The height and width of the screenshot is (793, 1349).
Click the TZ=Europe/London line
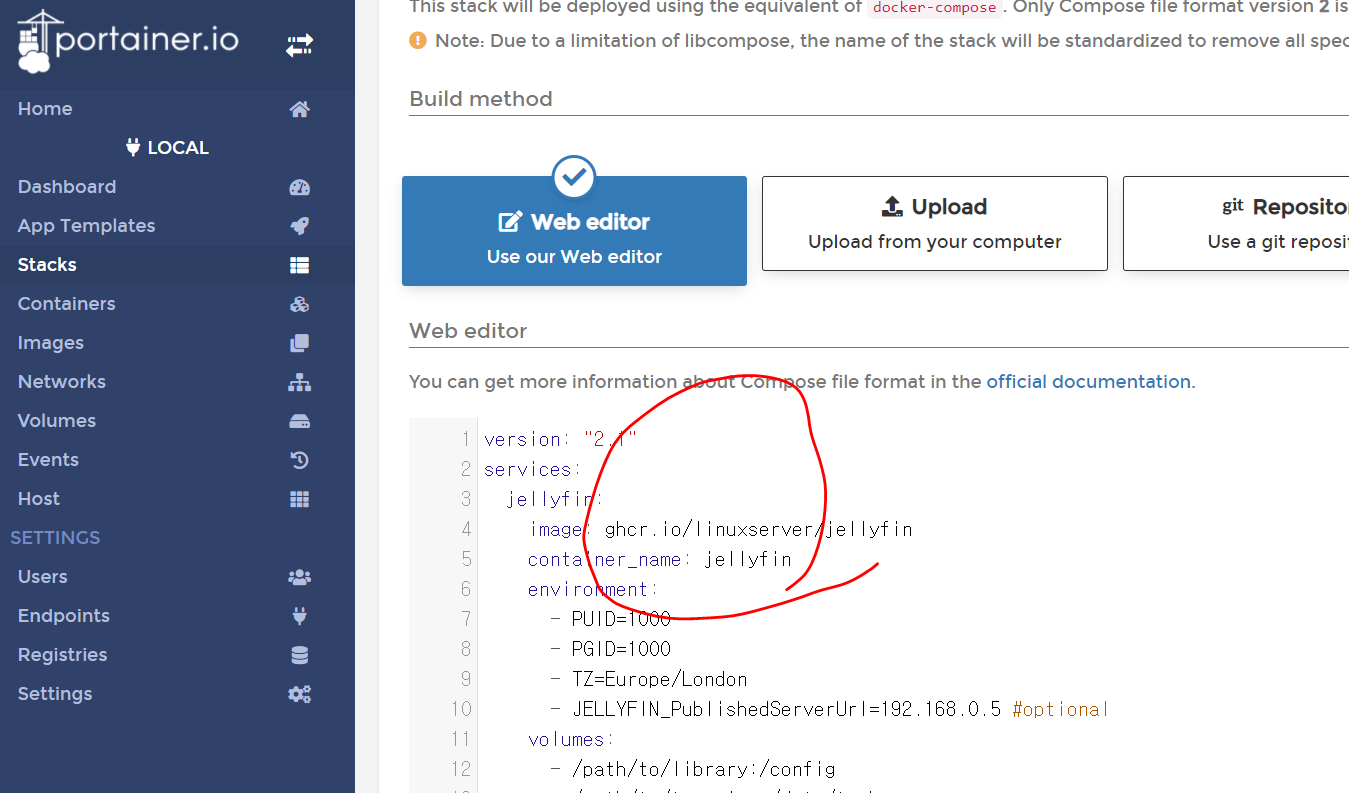click(x=649, y=679)
